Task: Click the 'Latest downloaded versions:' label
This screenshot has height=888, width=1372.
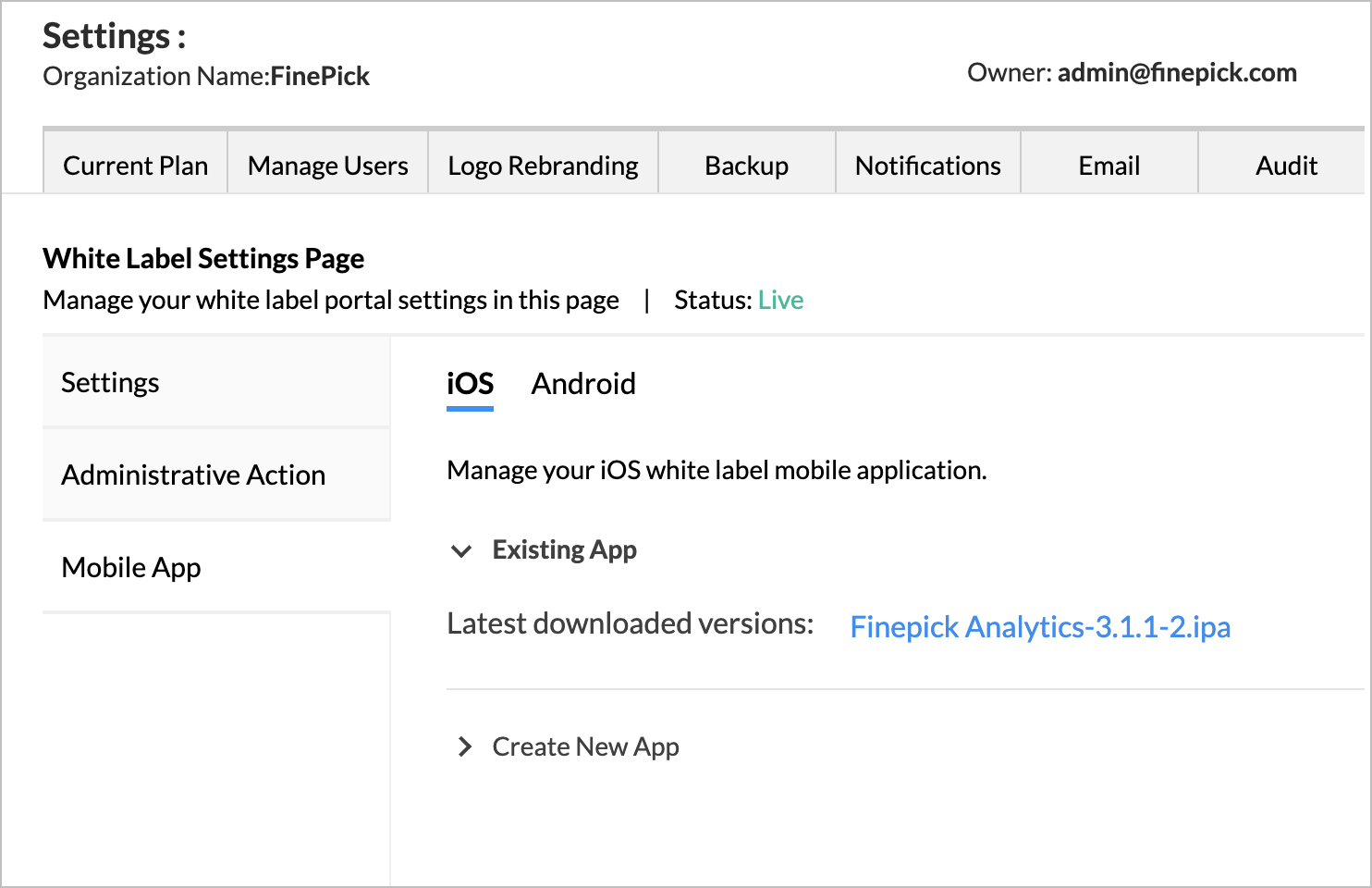Action: [x=630, y=623]
